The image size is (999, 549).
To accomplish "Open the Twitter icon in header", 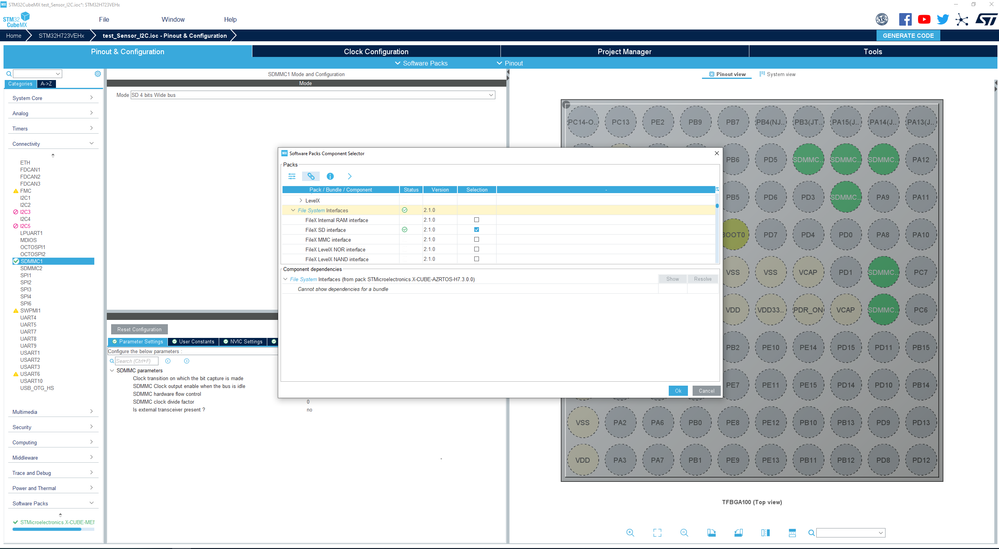I will pyautogui.click(x=943, y=19).
